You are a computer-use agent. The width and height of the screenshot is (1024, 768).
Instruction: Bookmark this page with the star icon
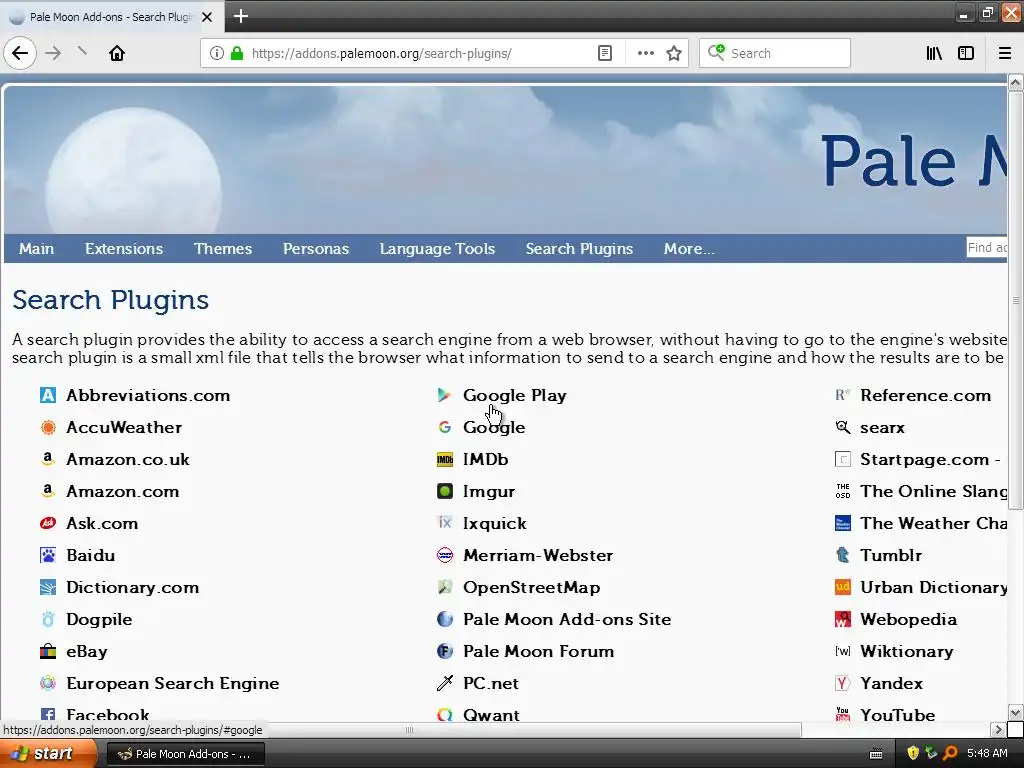[x=674, y=53]
